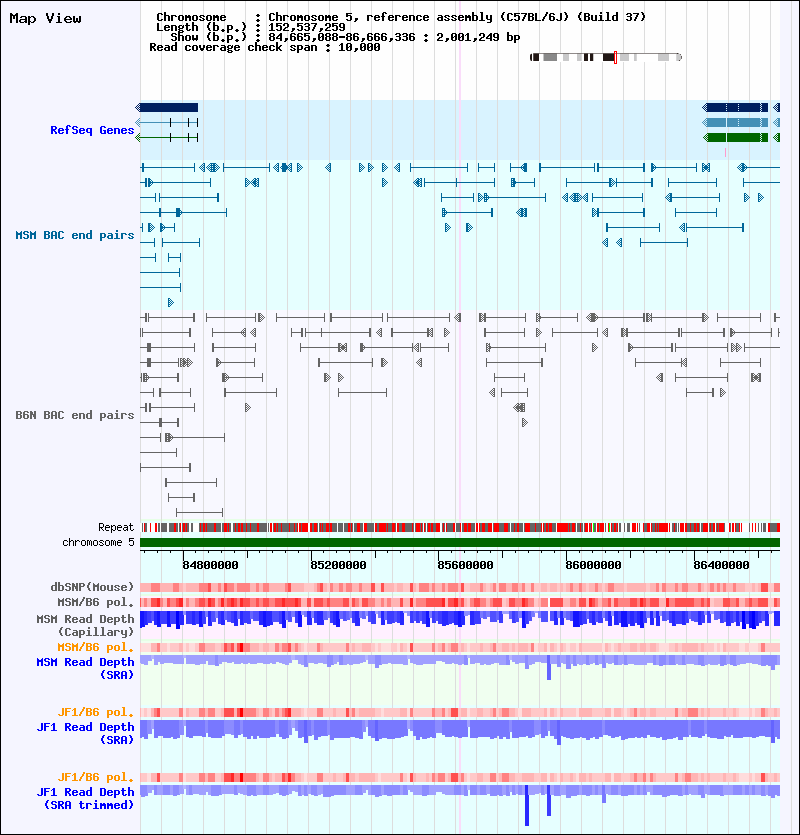Click the 85600000 ruler position
800x835 pixels.
click(466, 565)
